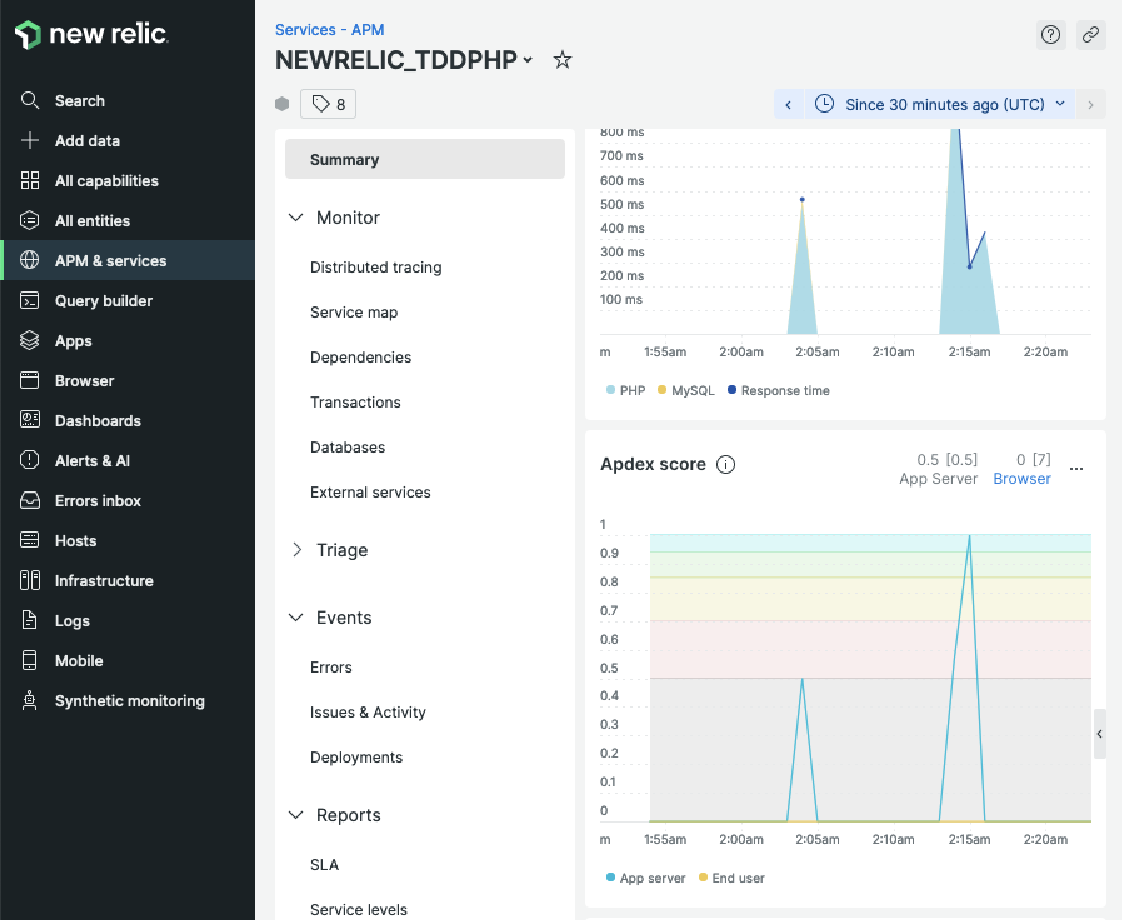Collapse the Monitor section

pos(296,217)
